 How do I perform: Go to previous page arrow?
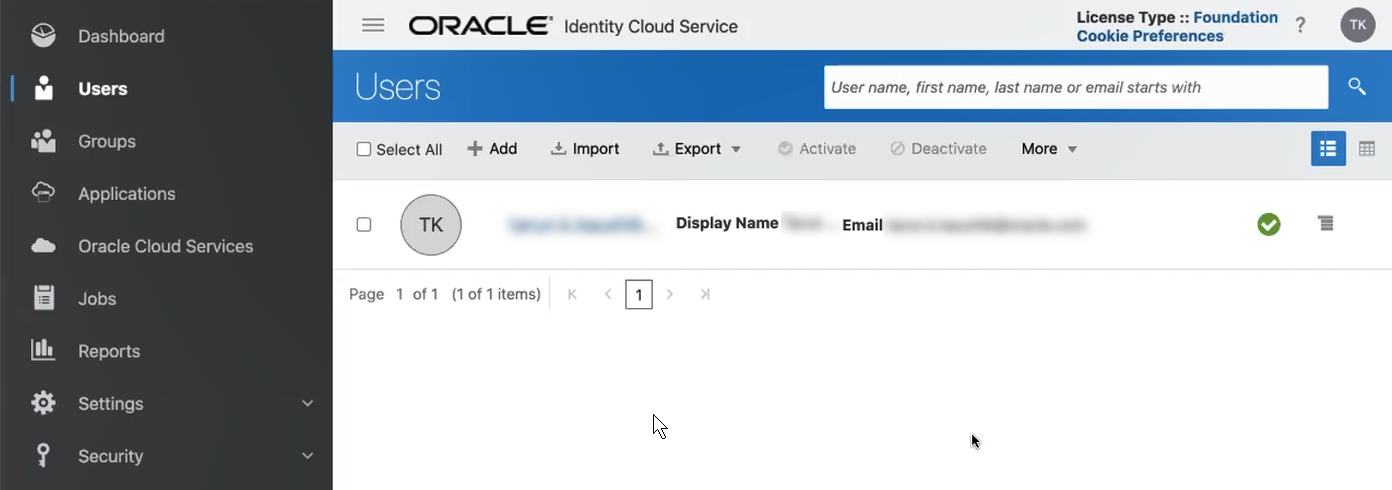coord(607,294)
